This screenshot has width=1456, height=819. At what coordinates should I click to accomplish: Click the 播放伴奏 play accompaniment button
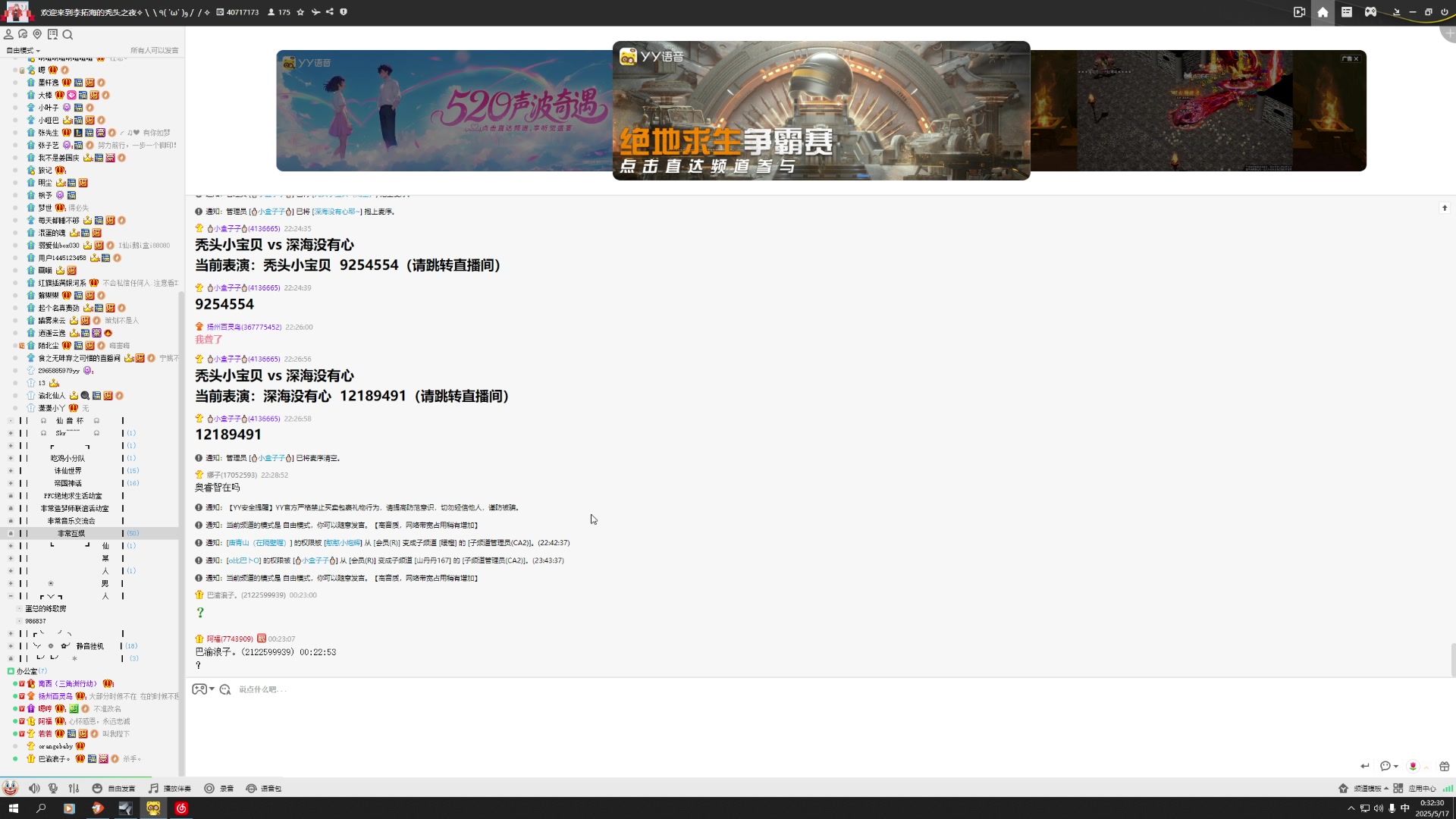point(170,789)
